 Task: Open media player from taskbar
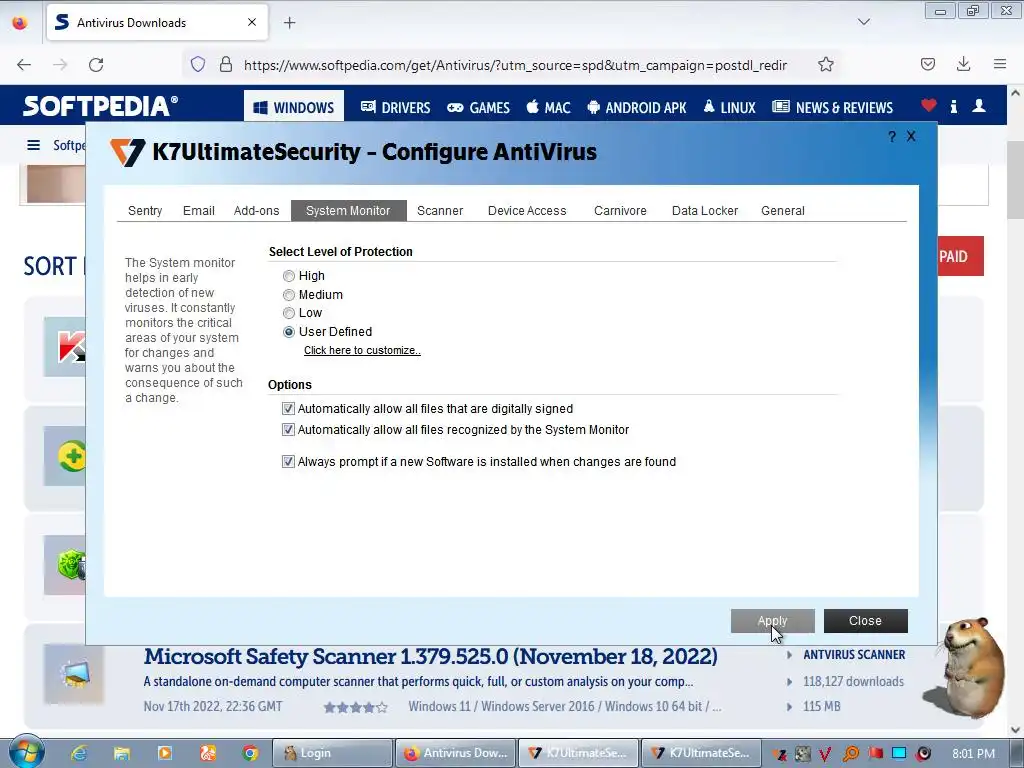165,753
